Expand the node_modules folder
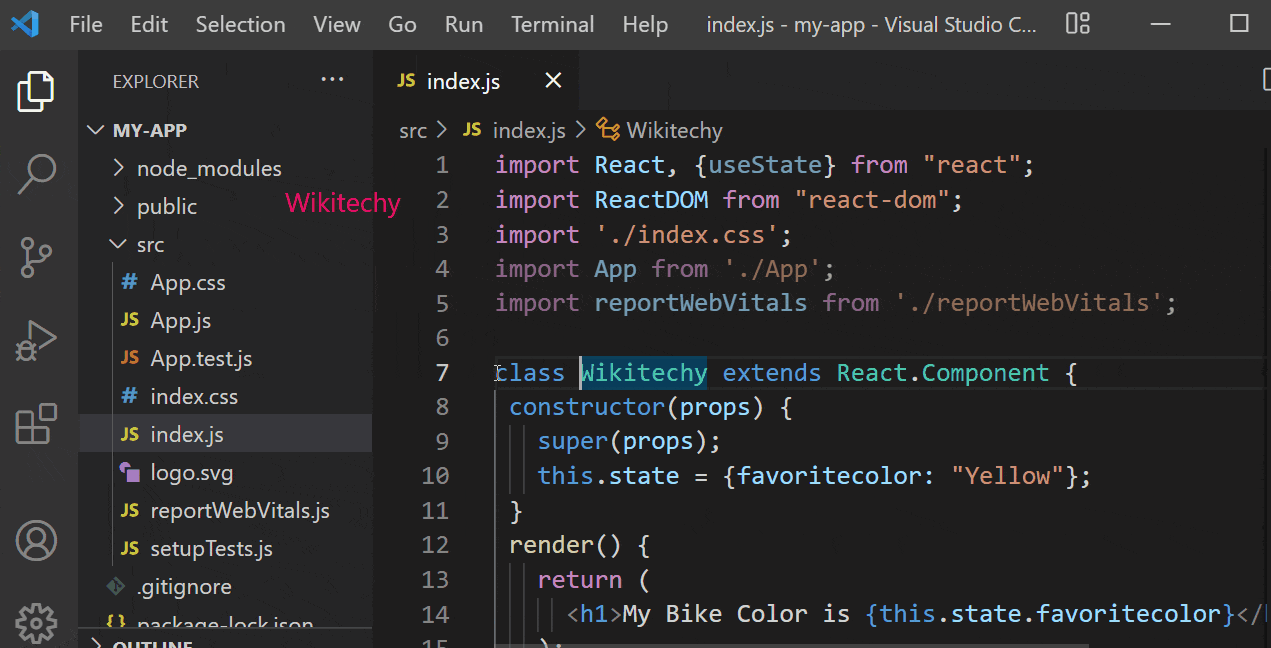1271x648 pixels. pyautogui.click(x=209, y=169)
